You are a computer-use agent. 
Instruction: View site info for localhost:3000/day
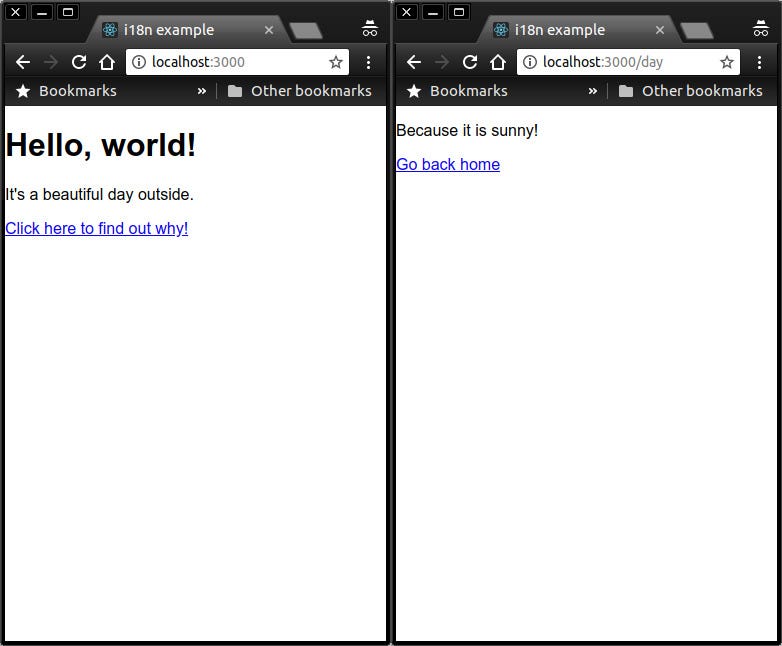tap(530, 62)
